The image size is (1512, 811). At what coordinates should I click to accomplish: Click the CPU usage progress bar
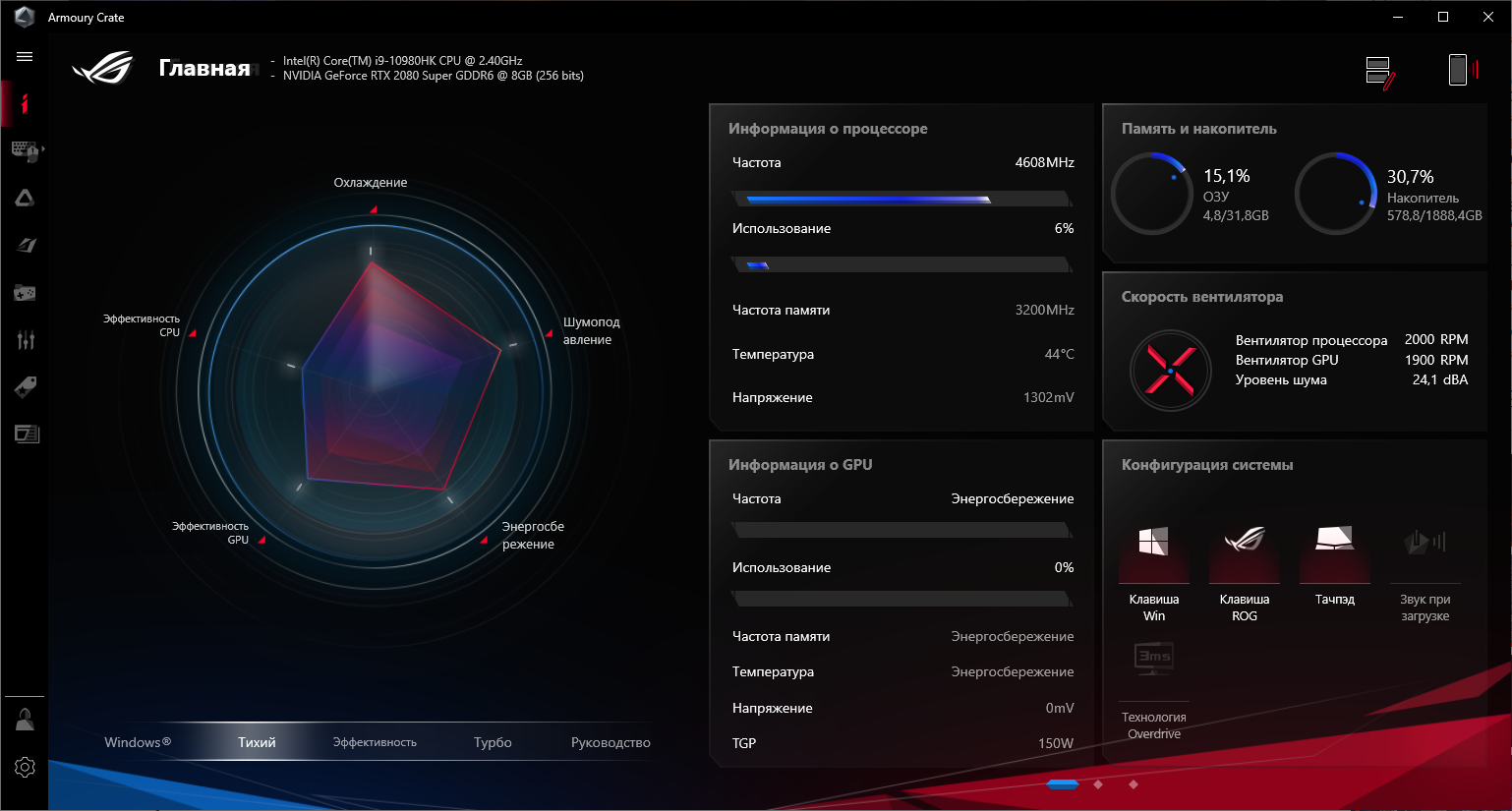coord(901,264)
